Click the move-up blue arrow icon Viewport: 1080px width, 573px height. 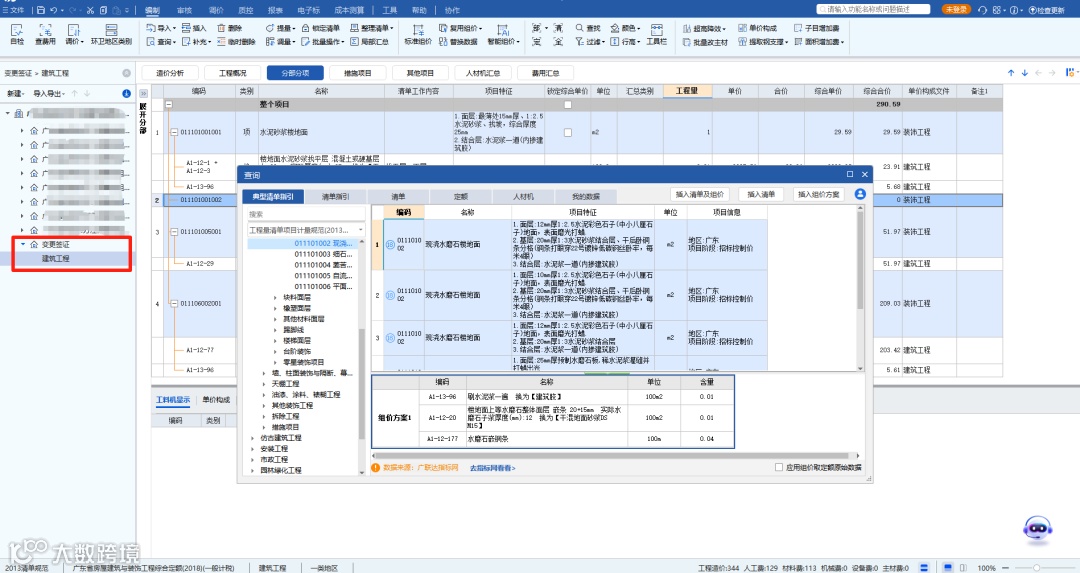(x=1010, y=72)
